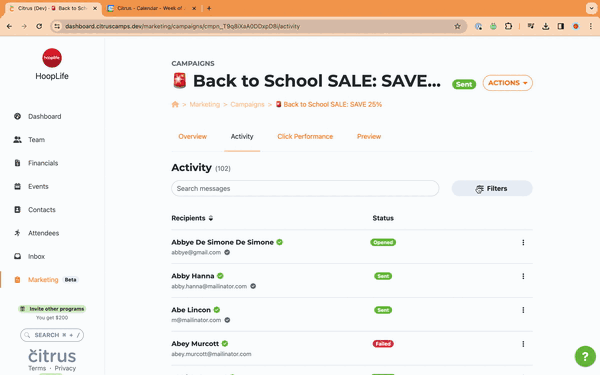Click Failed status badge for Abey Murcott
The image size is (600, 375).
383,344
